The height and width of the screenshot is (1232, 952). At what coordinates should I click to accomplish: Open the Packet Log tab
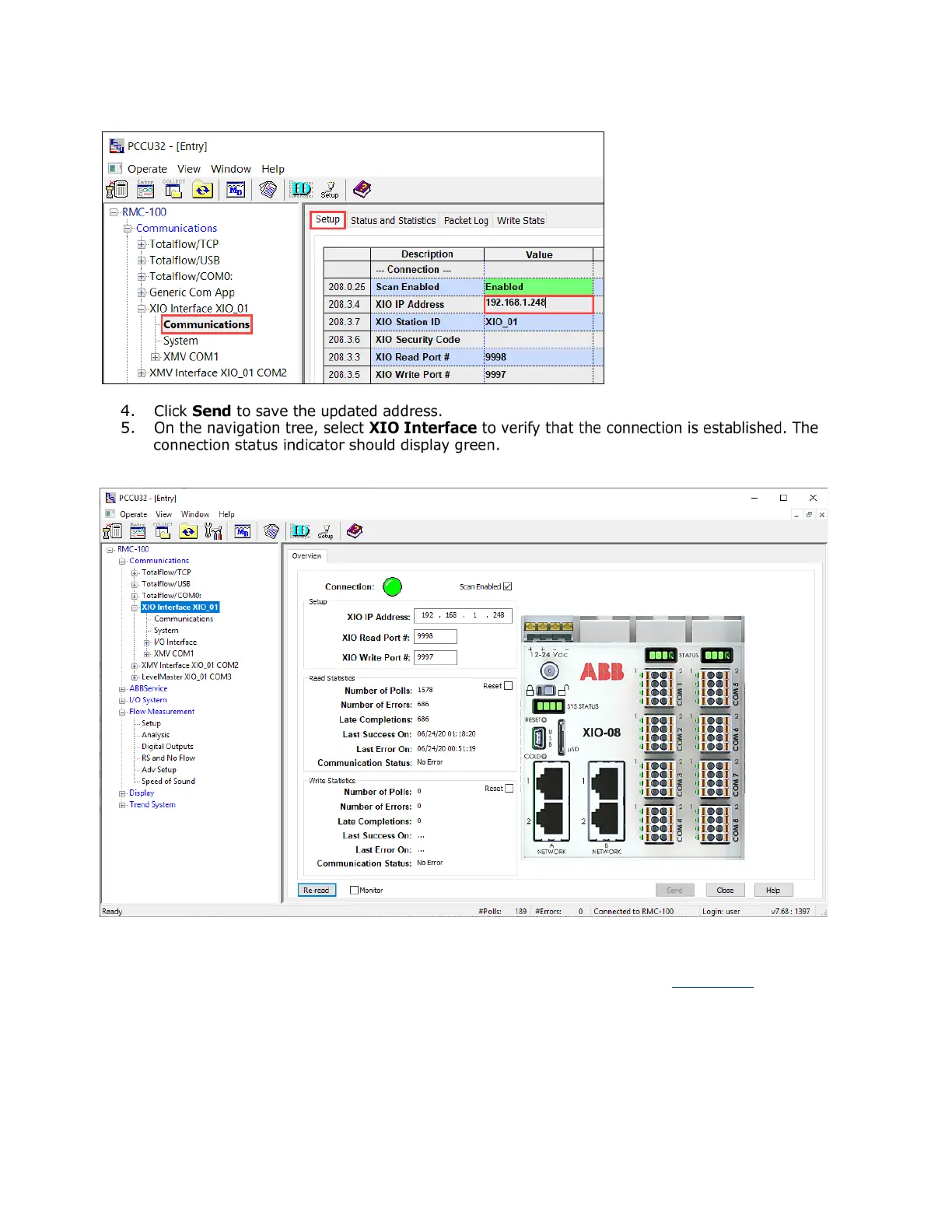coord(466,220)
